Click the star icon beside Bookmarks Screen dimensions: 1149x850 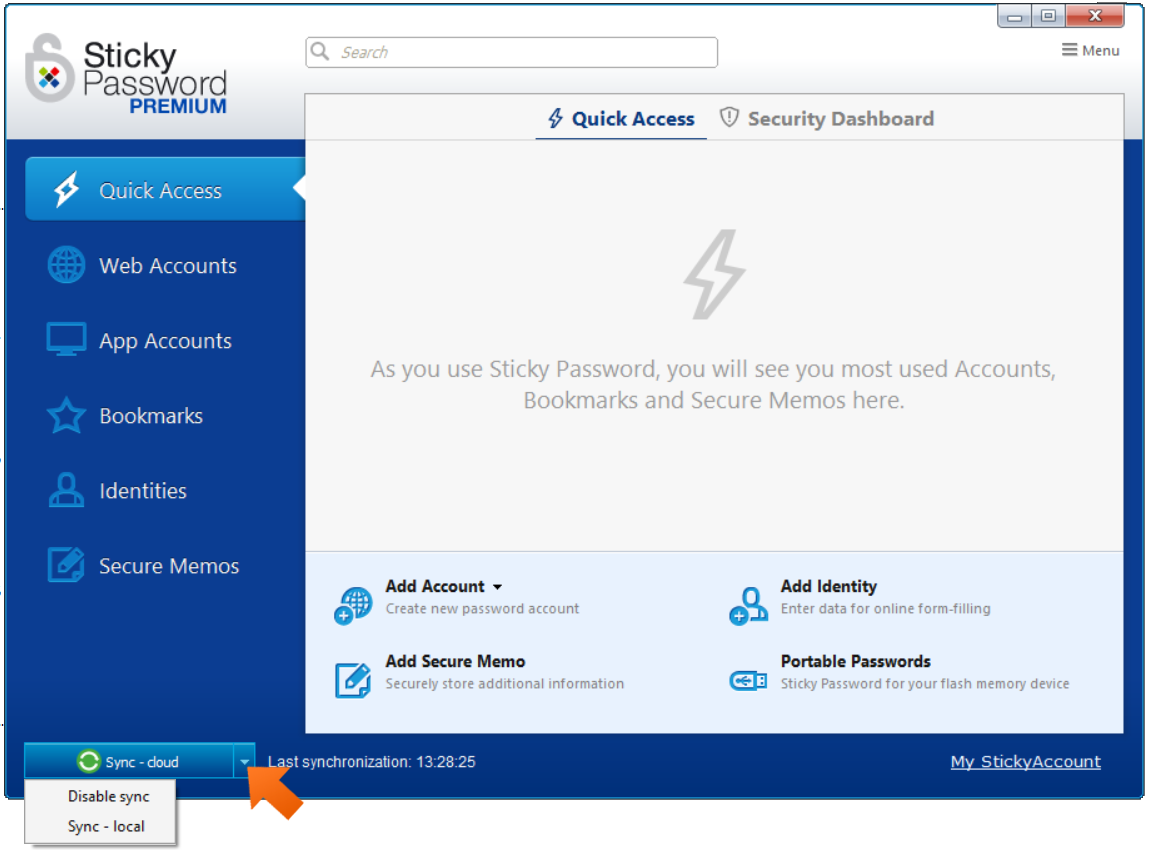coord(66,415)
